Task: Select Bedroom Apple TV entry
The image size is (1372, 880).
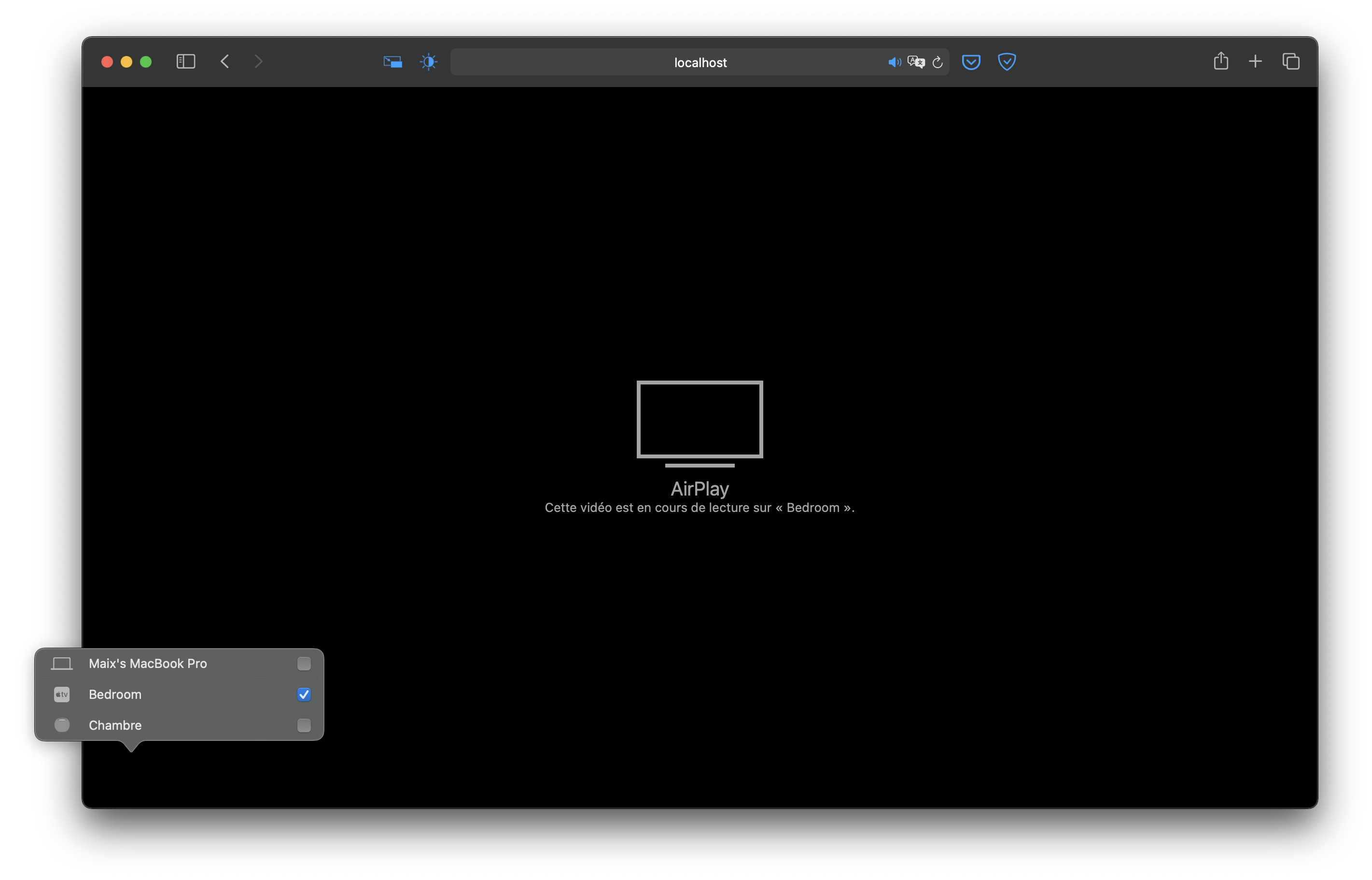Action: click(x=115, y=694)
